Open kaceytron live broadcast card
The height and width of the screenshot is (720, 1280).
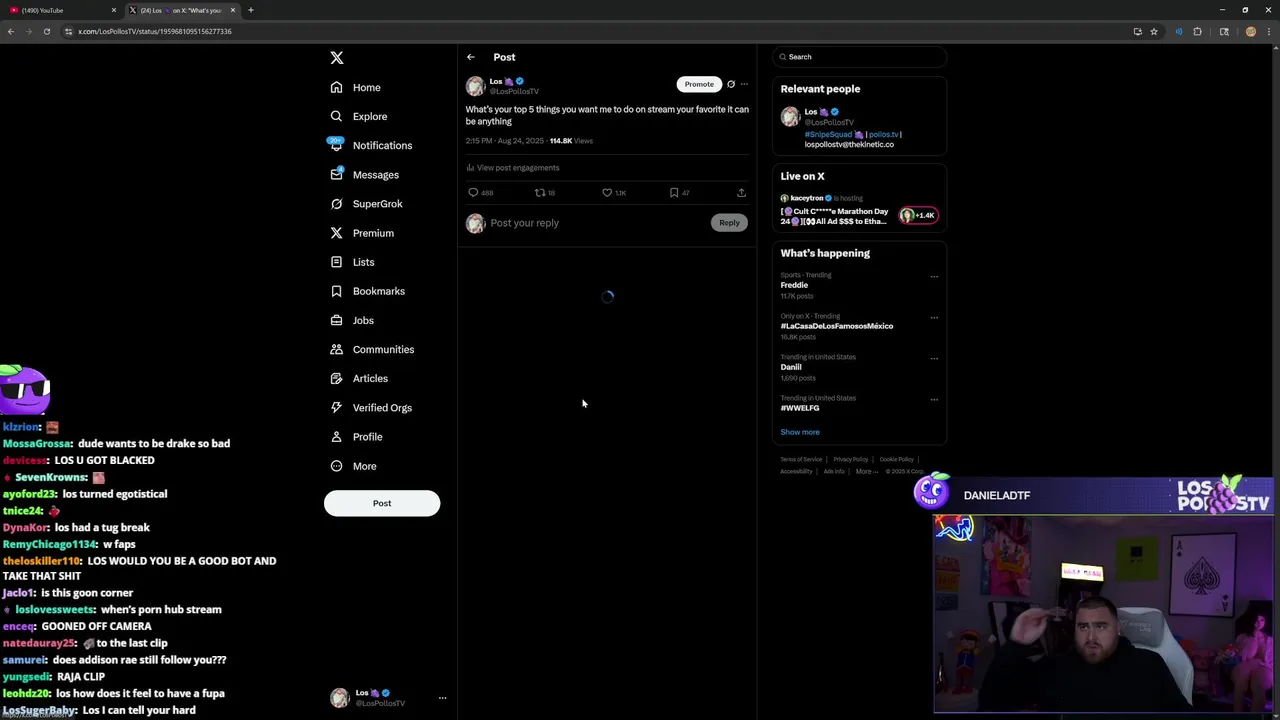859,211
